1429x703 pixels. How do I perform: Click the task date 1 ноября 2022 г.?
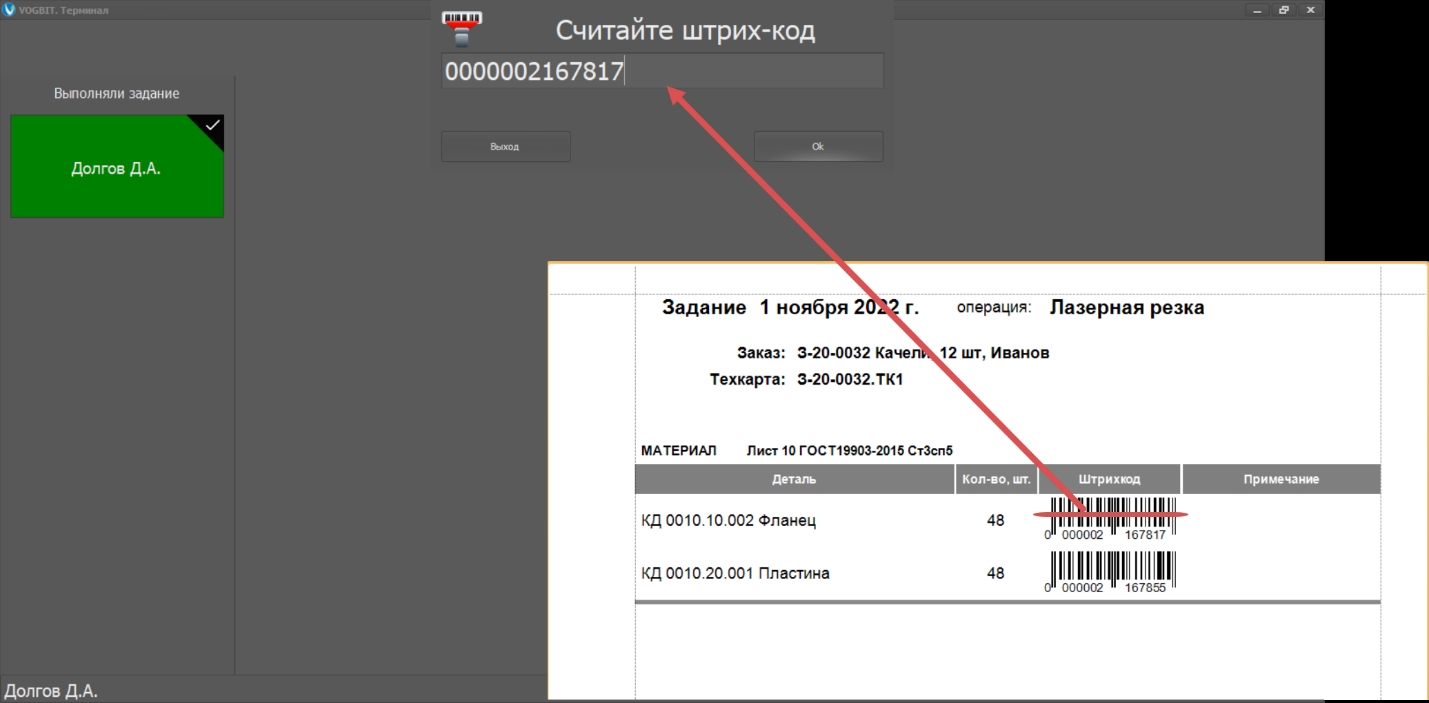click(839, 308)
